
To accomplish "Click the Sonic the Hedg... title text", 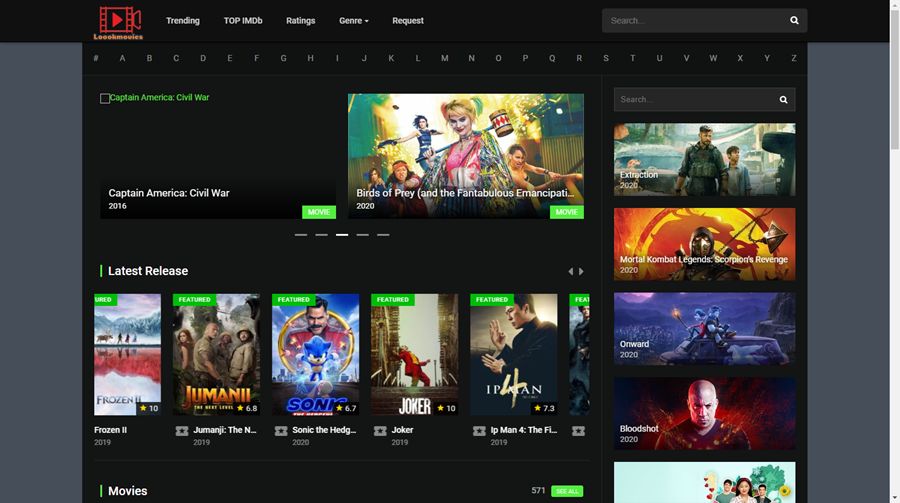I will point(324,430).
